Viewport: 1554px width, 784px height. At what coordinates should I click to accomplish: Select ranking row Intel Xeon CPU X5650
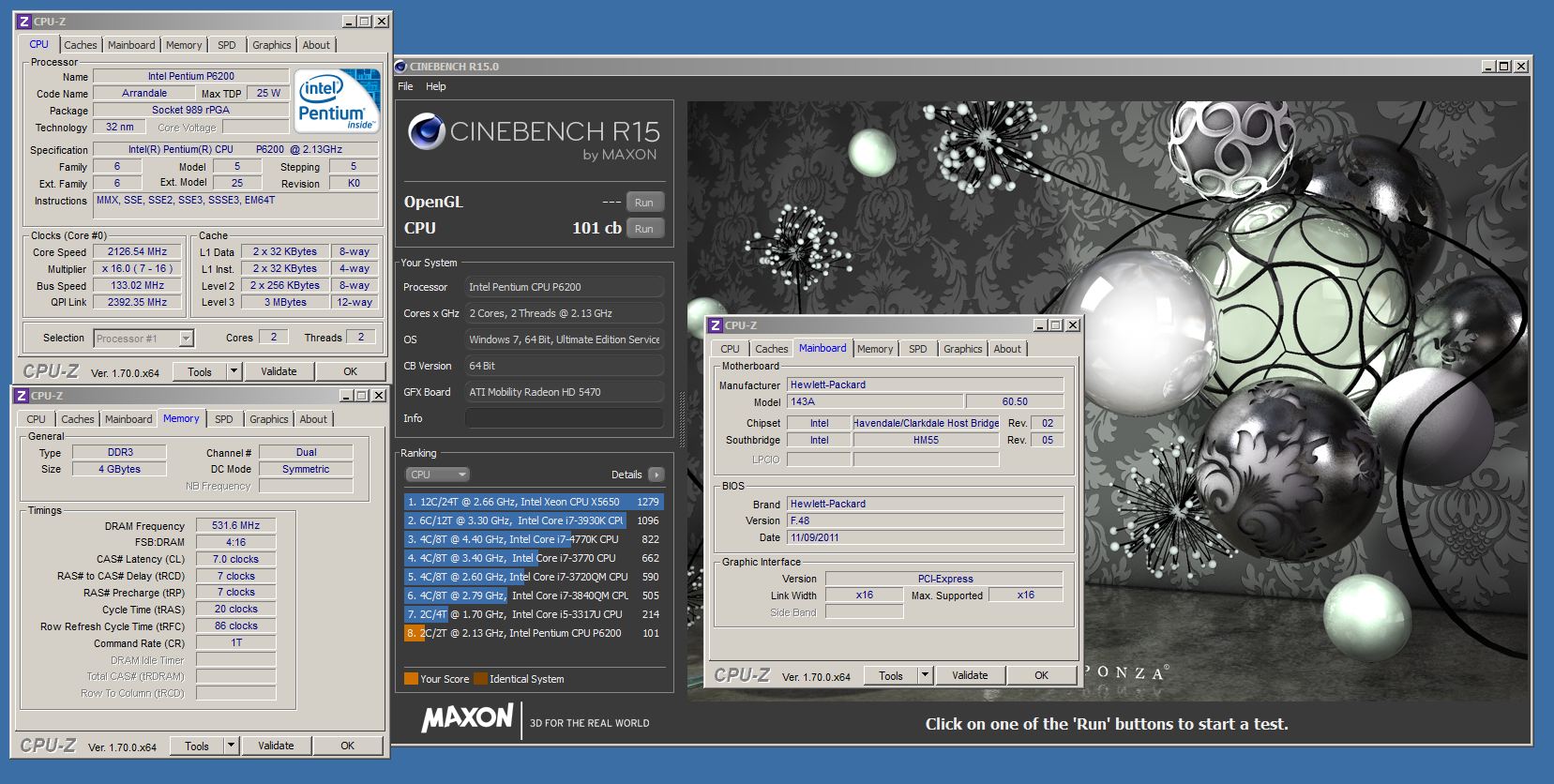[533, 502]
